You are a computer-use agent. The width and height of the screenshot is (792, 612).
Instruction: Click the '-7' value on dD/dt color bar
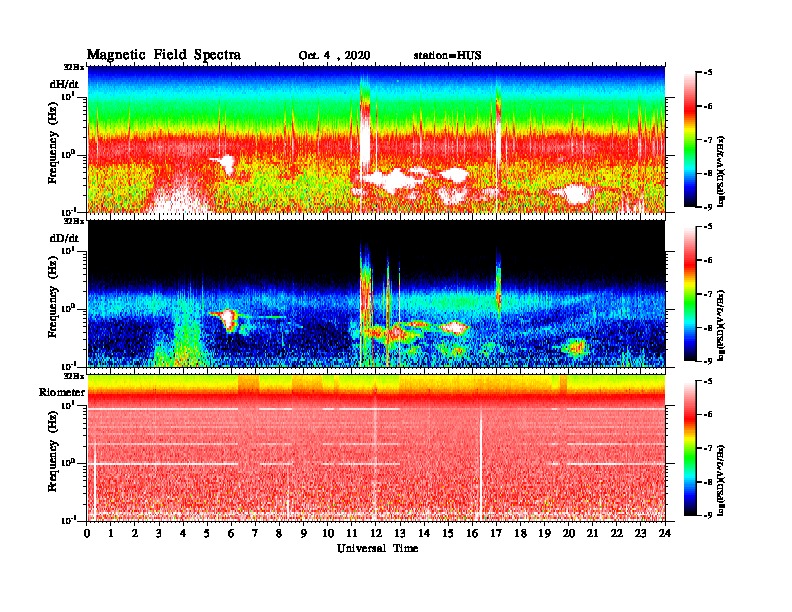coord(707,294)
